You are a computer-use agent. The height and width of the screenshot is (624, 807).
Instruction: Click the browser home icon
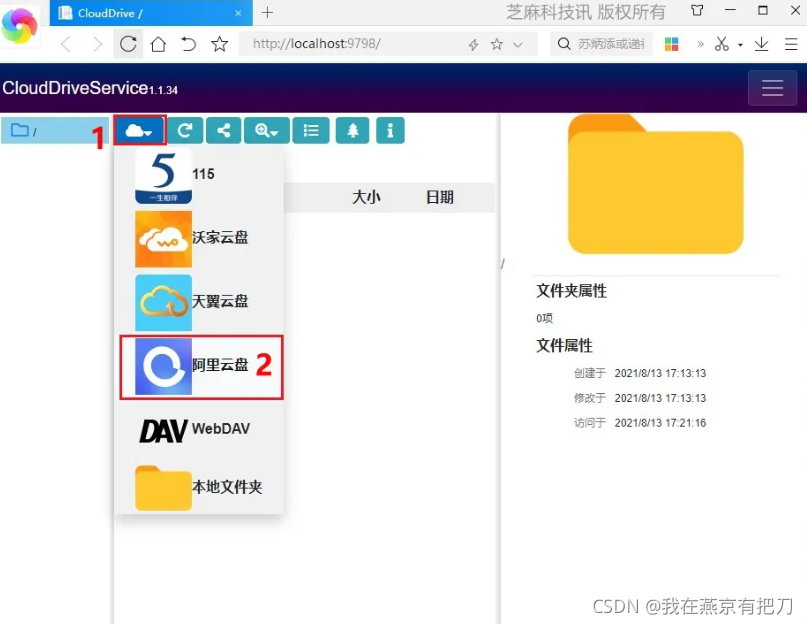[x=159, y=44]
